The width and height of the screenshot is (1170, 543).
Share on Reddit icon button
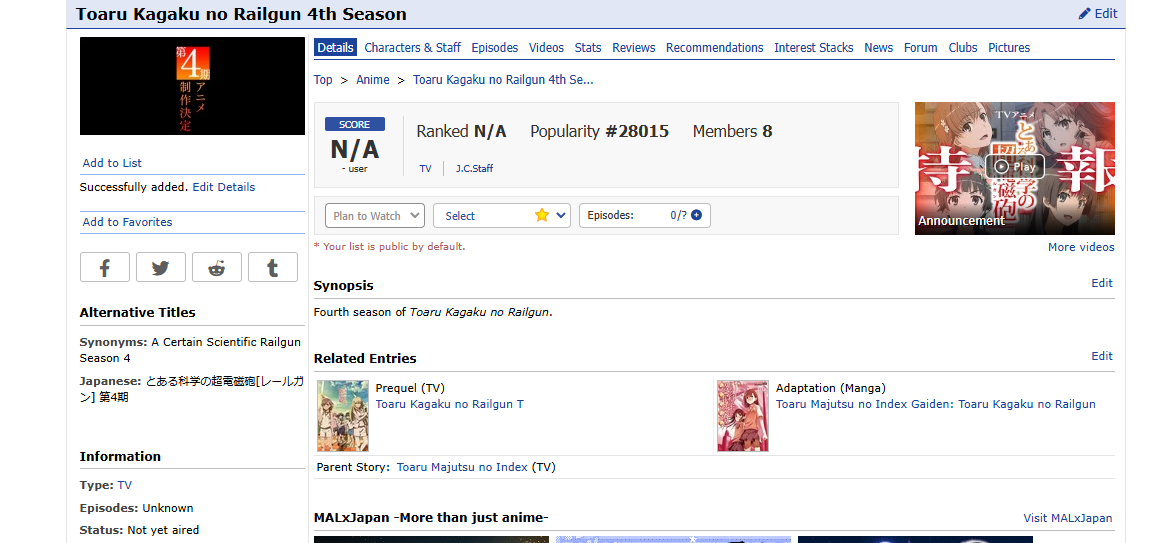(216, 267)
